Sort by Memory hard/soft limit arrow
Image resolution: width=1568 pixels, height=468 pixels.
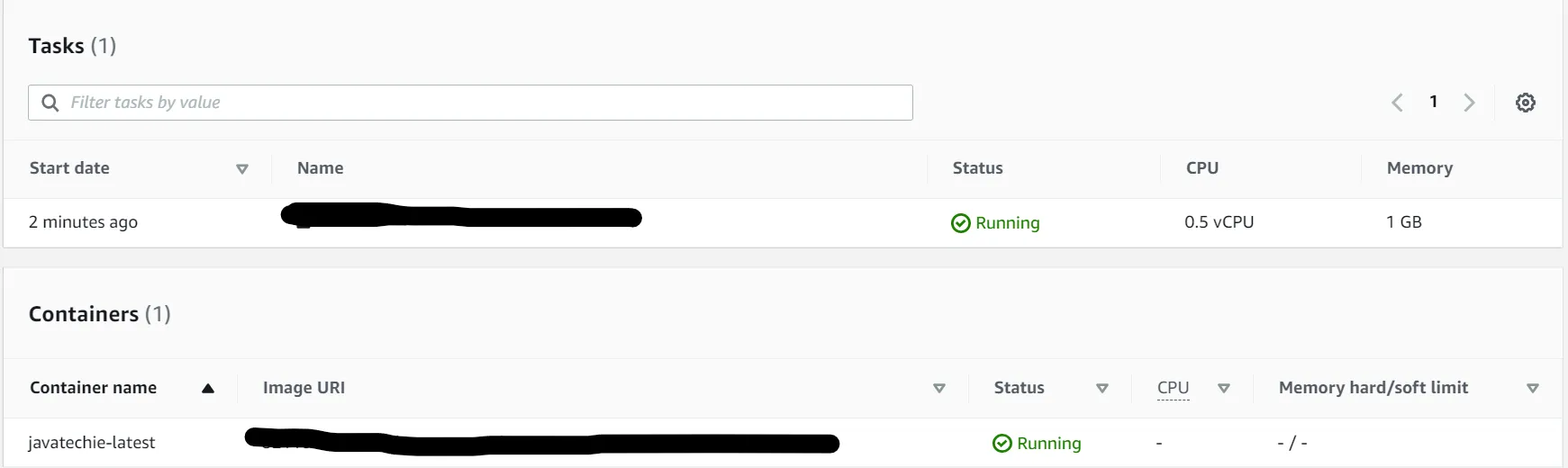1532,389
